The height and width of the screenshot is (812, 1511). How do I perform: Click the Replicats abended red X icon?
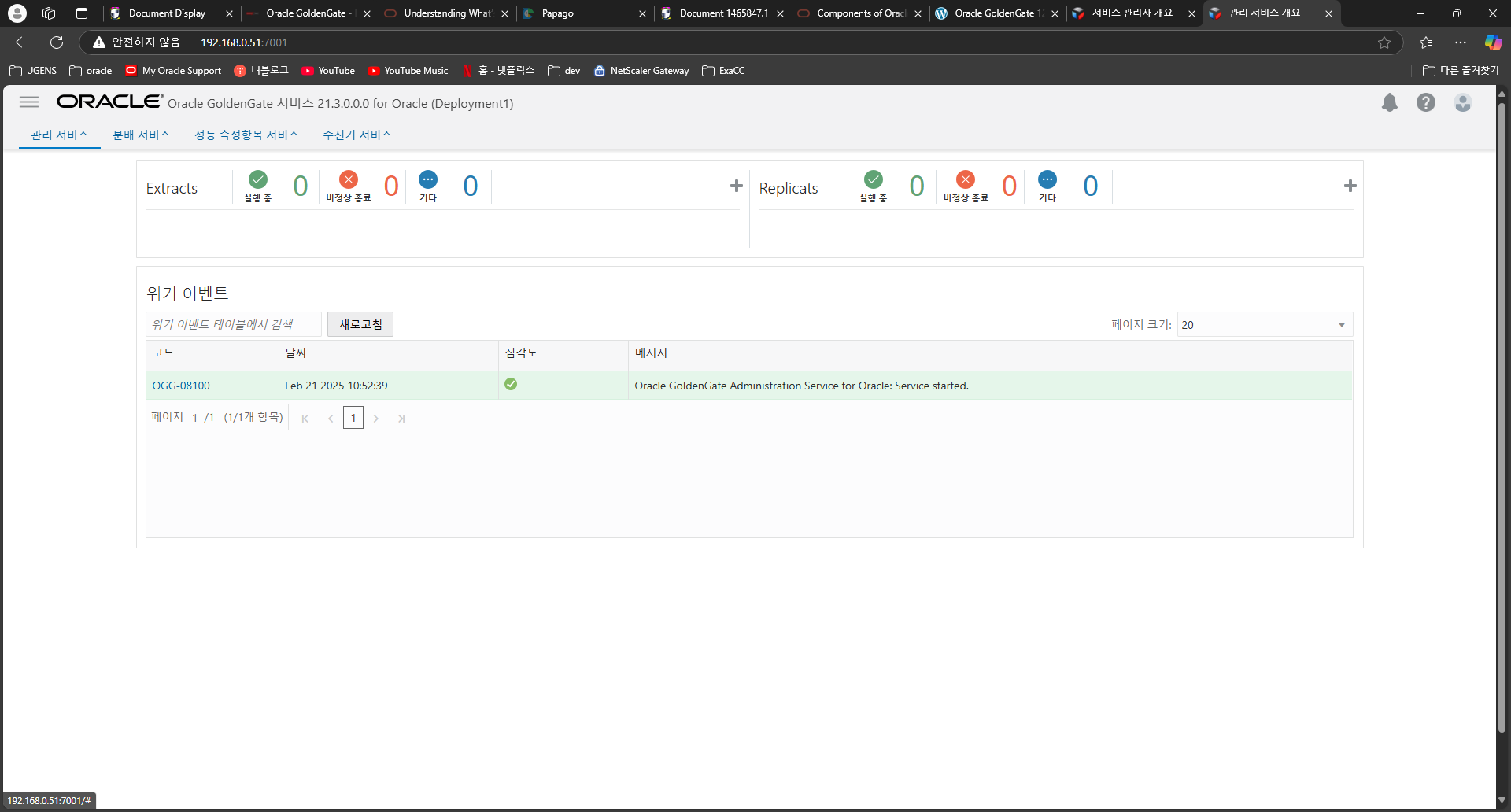(x=966, y=179)
